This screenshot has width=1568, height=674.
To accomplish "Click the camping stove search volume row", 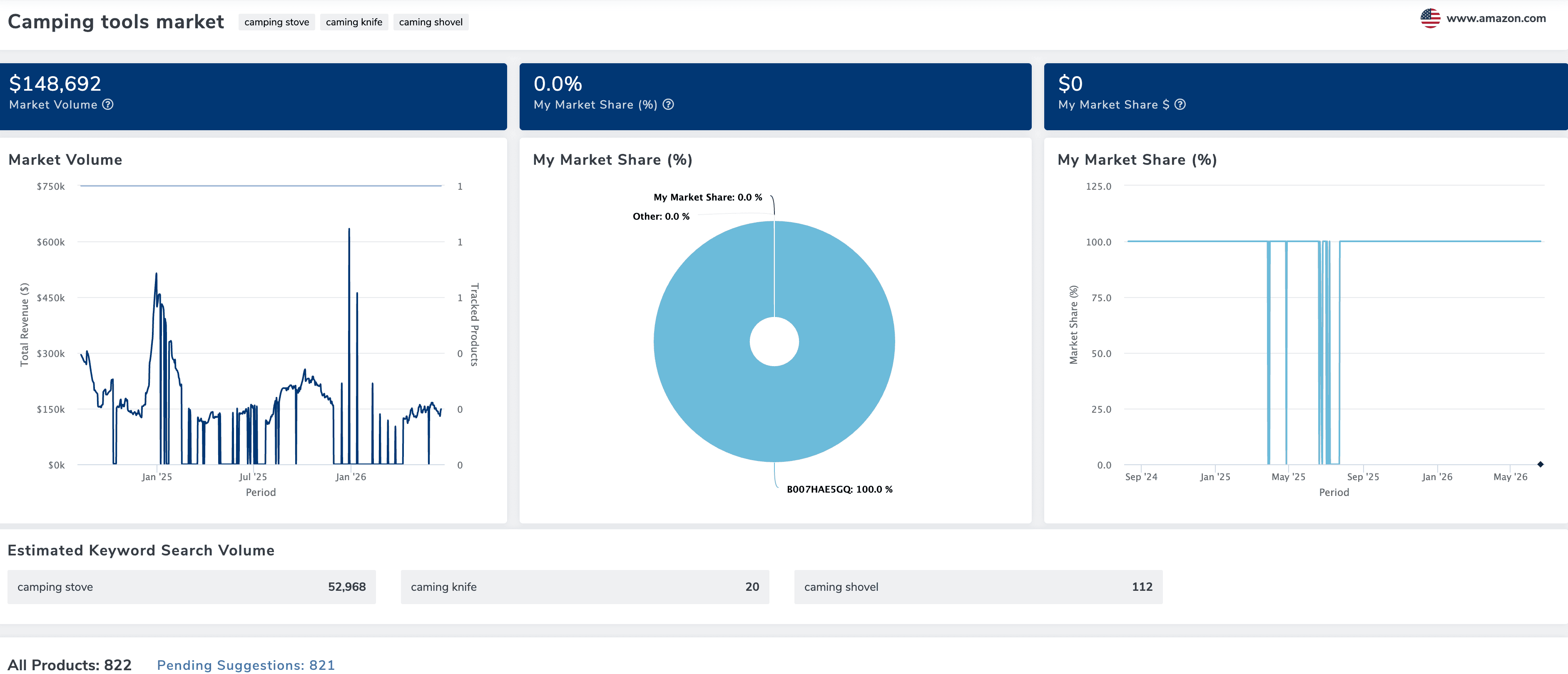I will pyautogui.click(x=192, y=587).
